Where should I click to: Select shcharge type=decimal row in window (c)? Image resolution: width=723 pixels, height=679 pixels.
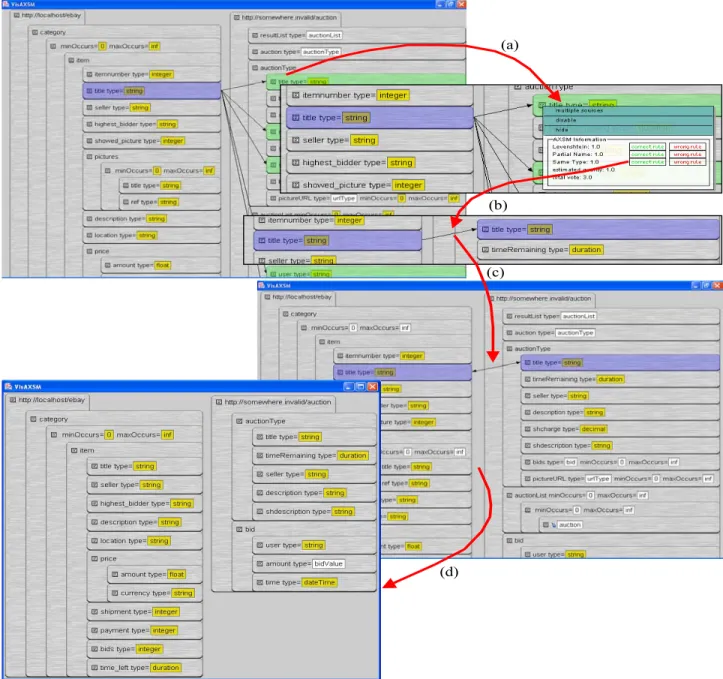[x=620, y=429]
